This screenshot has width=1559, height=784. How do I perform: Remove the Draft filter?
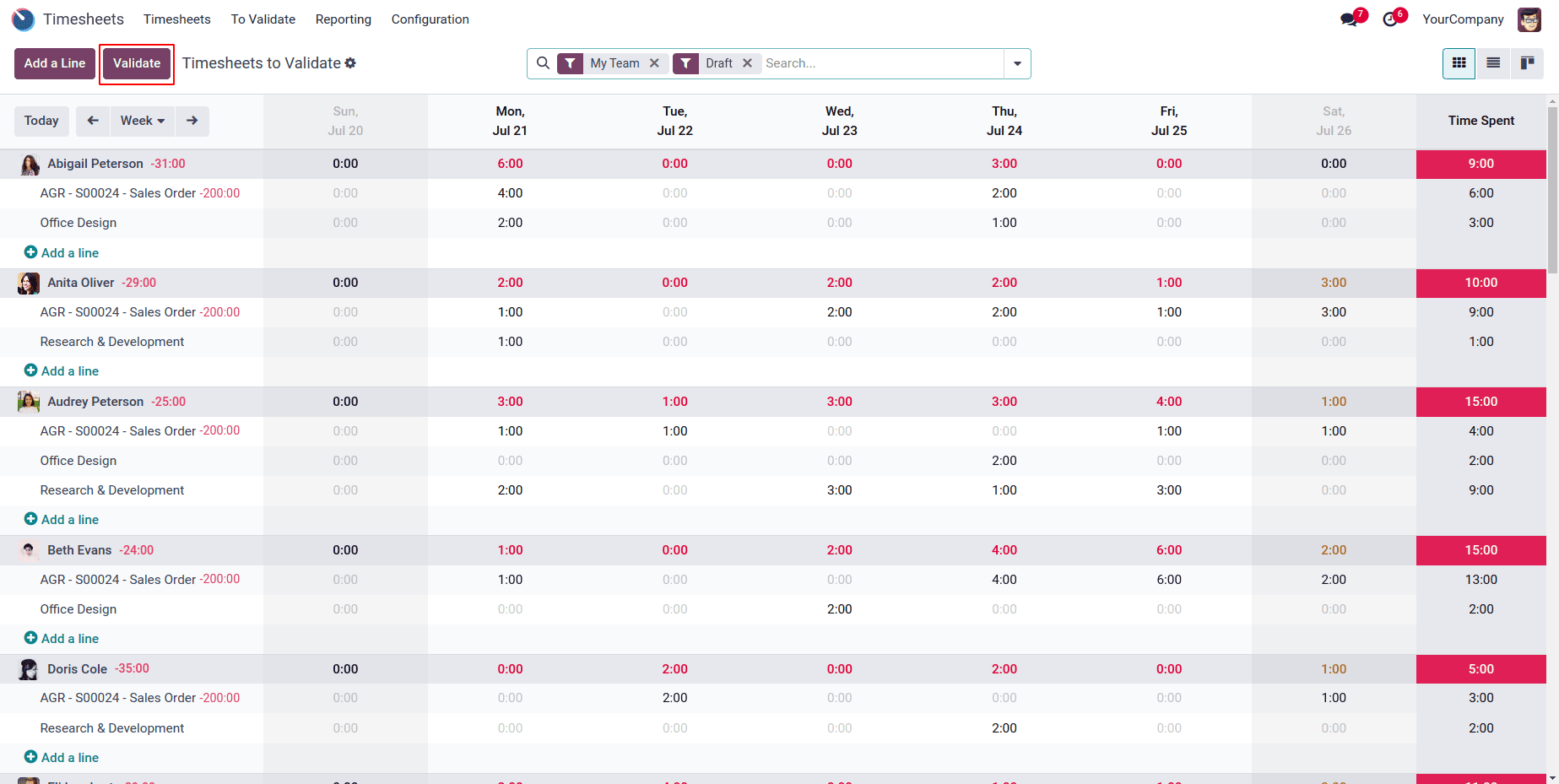click(747, 62)
